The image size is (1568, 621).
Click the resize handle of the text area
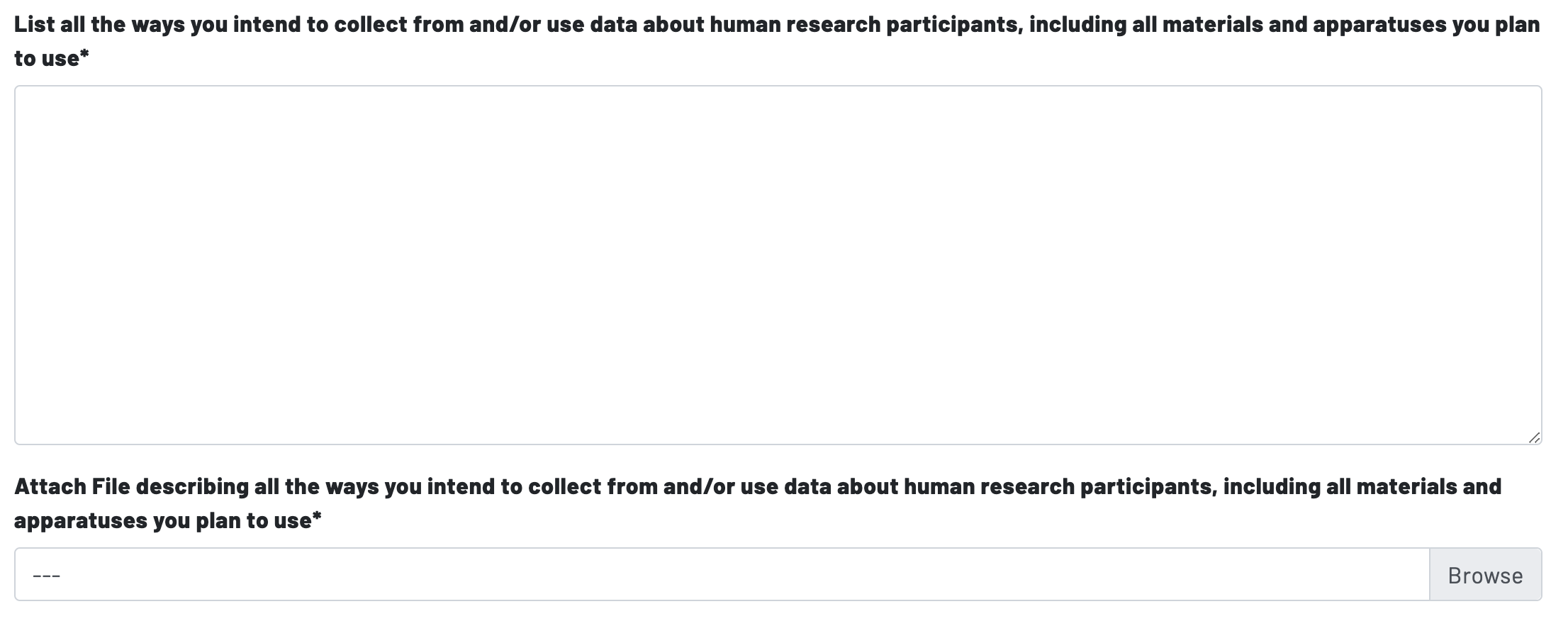point(1534,437)
